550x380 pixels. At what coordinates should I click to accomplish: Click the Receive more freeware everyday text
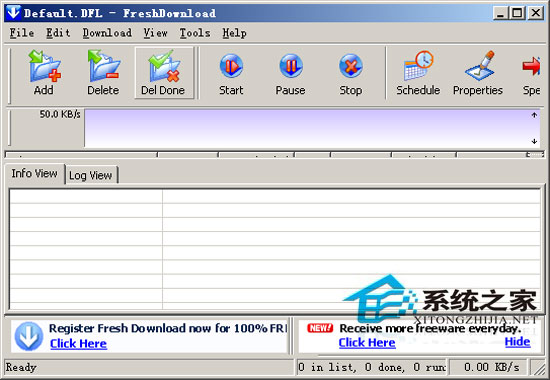point(430,328)
